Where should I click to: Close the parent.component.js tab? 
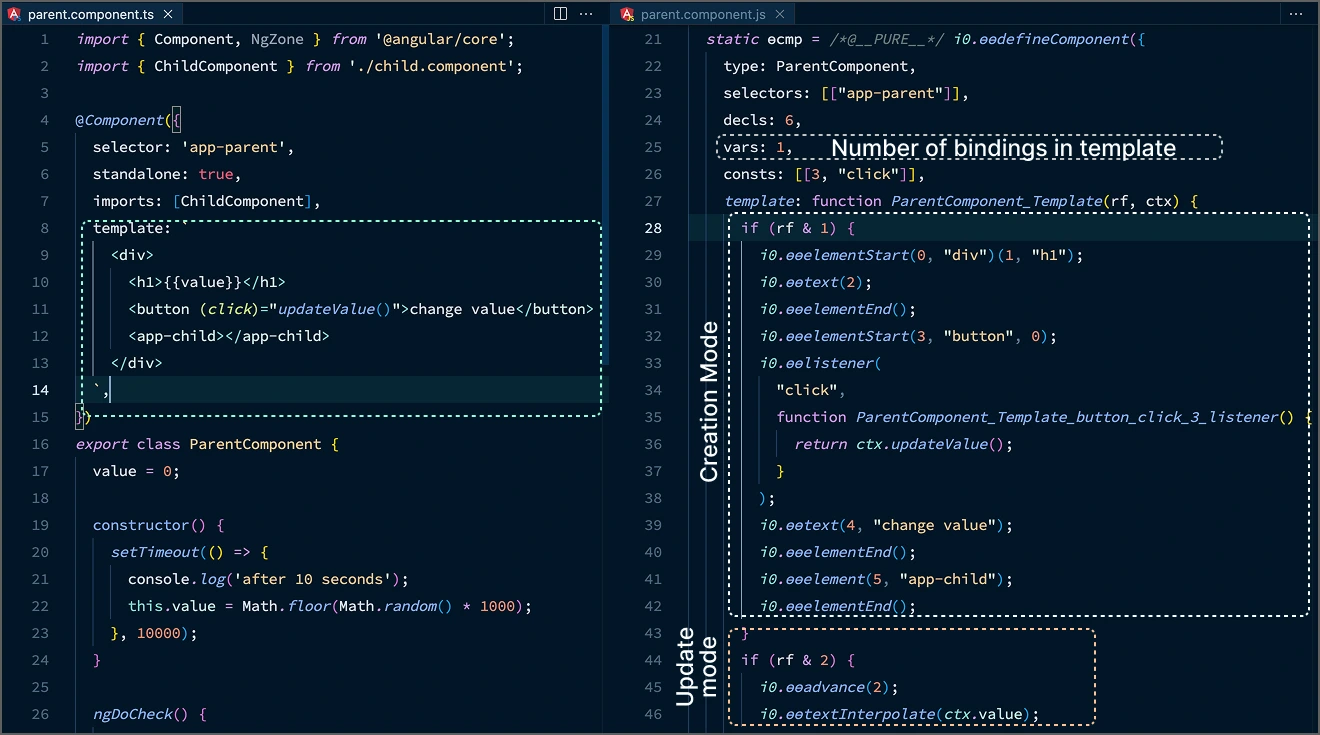point(780,14)
